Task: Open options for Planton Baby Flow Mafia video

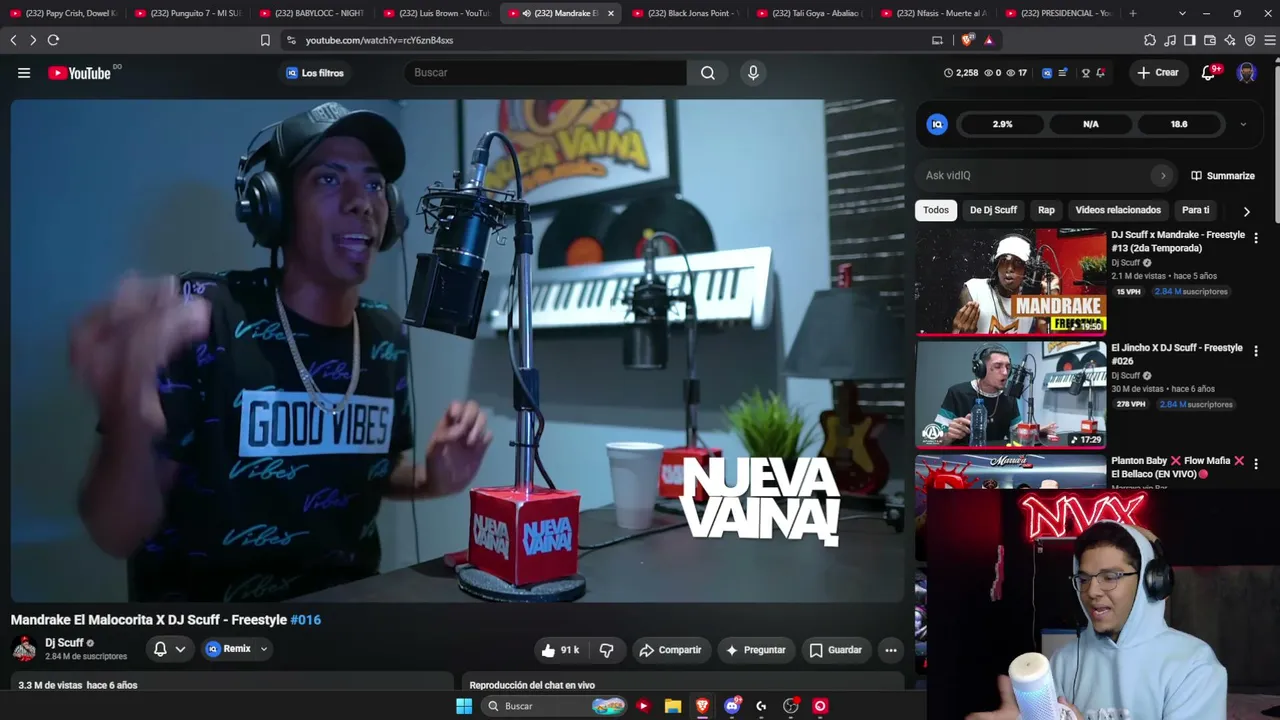Action: (1256, 464)
